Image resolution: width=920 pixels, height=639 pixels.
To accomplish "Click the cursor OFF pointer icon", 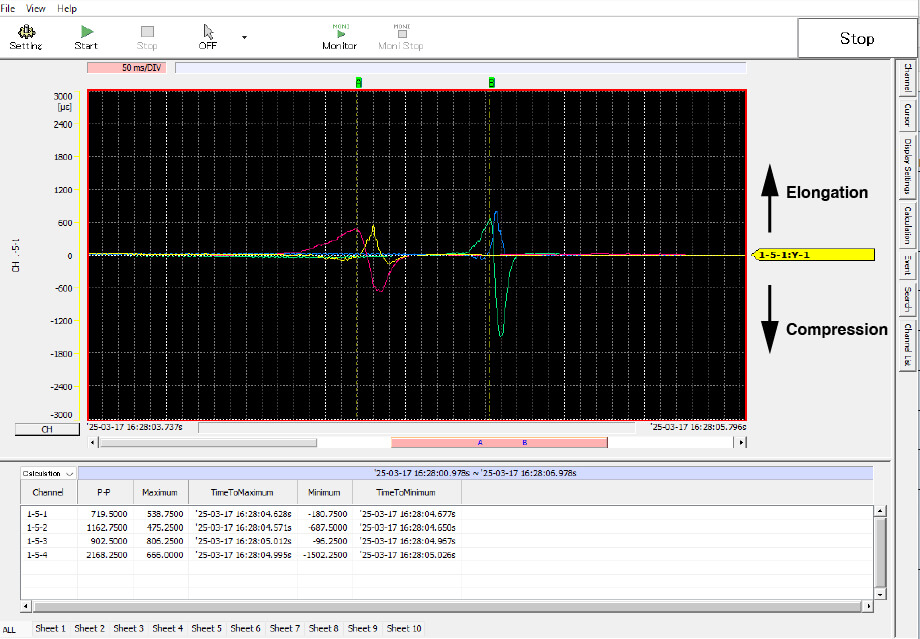I will pos(208,33).
